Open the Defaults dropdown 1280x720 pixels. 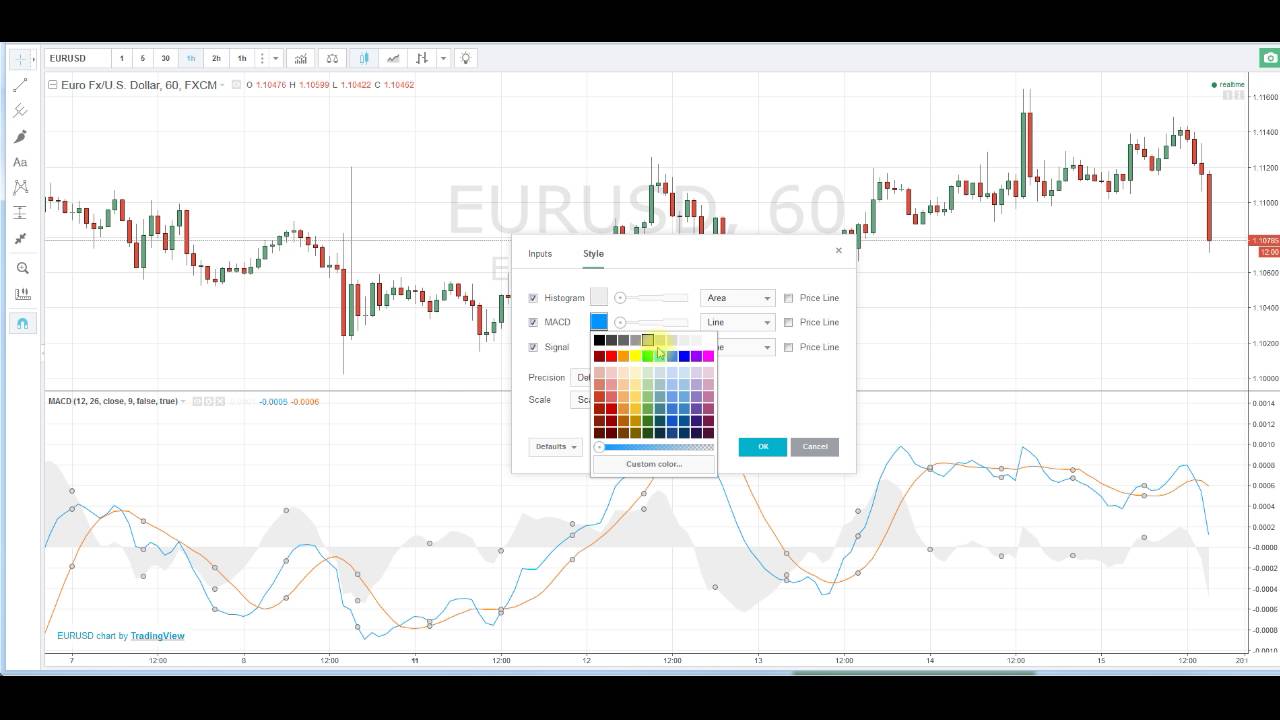tap(556, 447)
